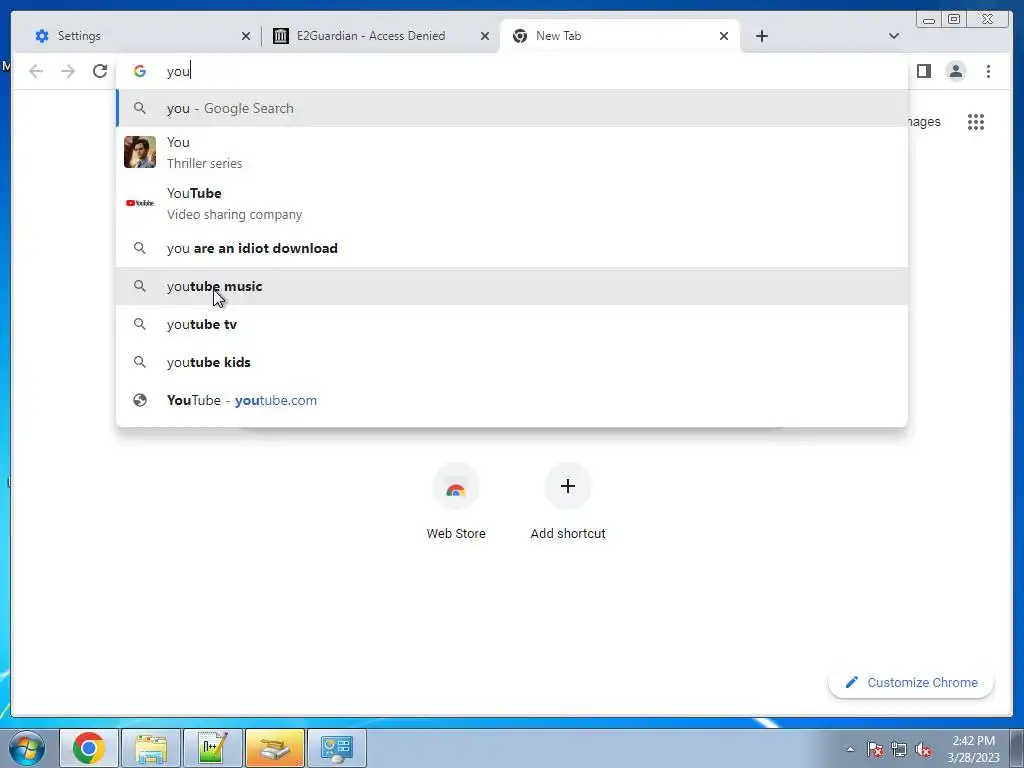Click the Google G icon in omnibox
1024x768 pixels.
pyautogui.click(x=140, y=71)
